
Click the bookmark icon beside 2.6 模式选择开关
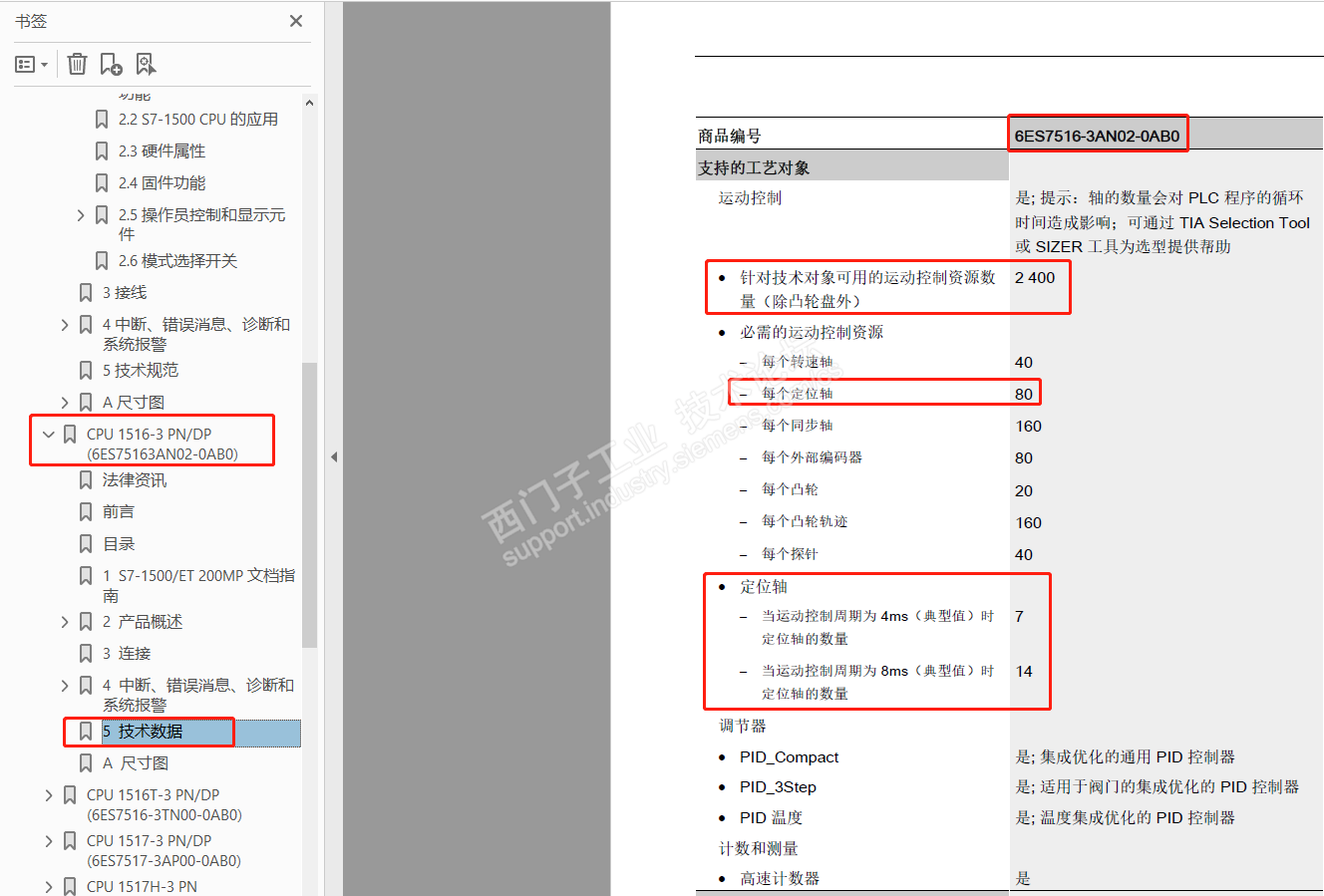point(102,261)
